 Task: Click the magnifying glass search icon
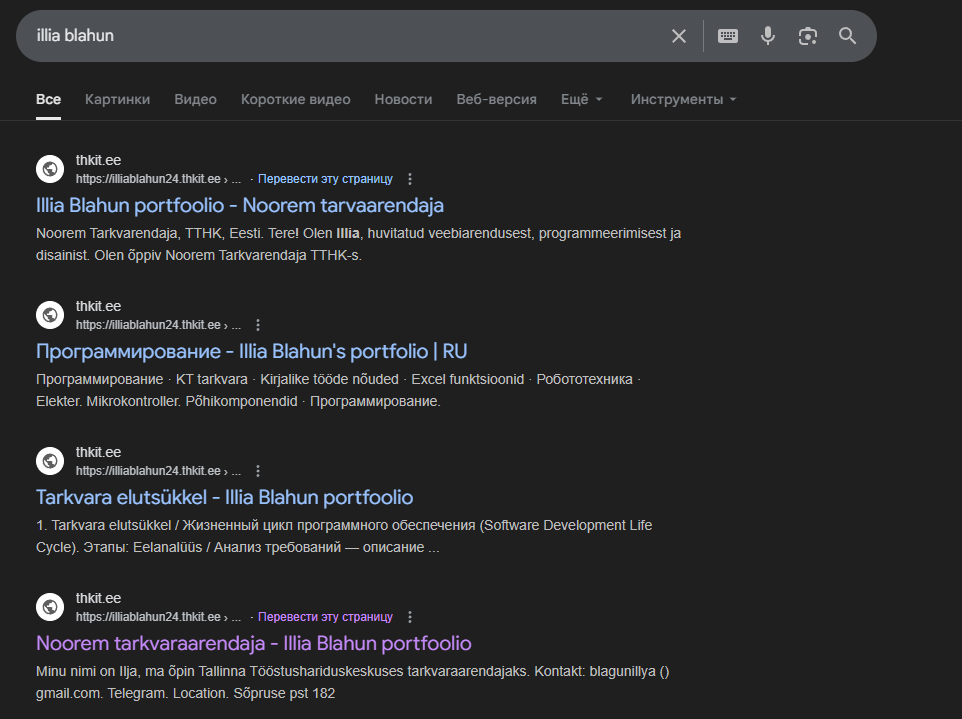point(847,36)
